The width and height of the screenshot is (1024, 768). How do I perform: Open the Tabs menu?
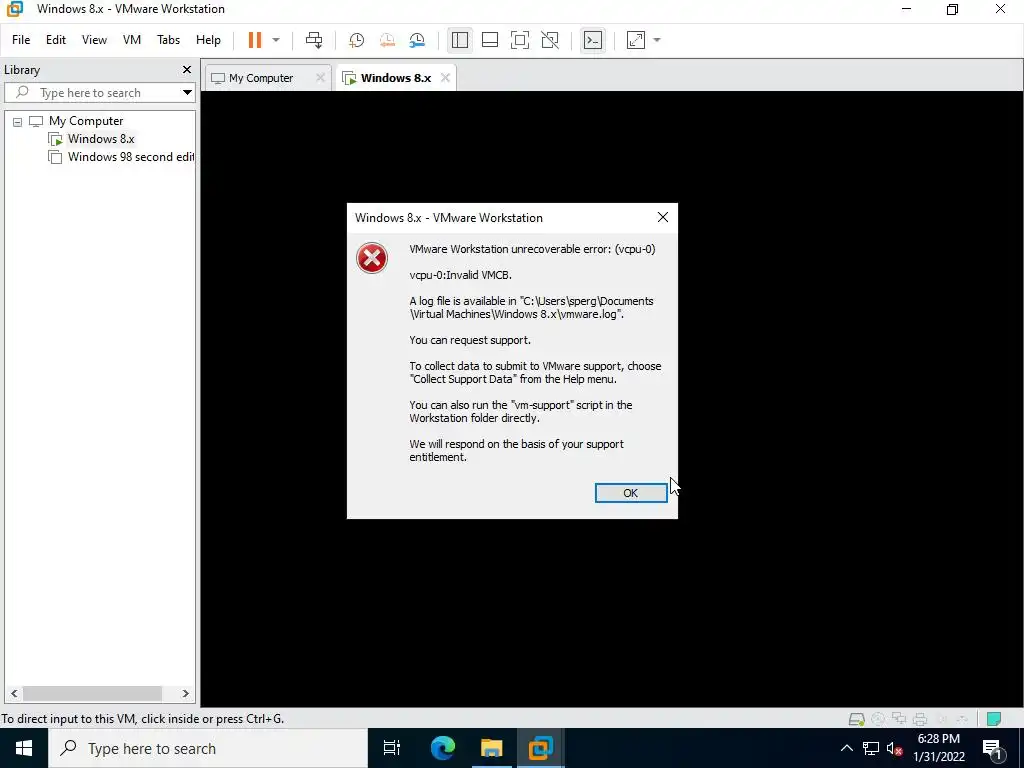(x=168, y=40)
